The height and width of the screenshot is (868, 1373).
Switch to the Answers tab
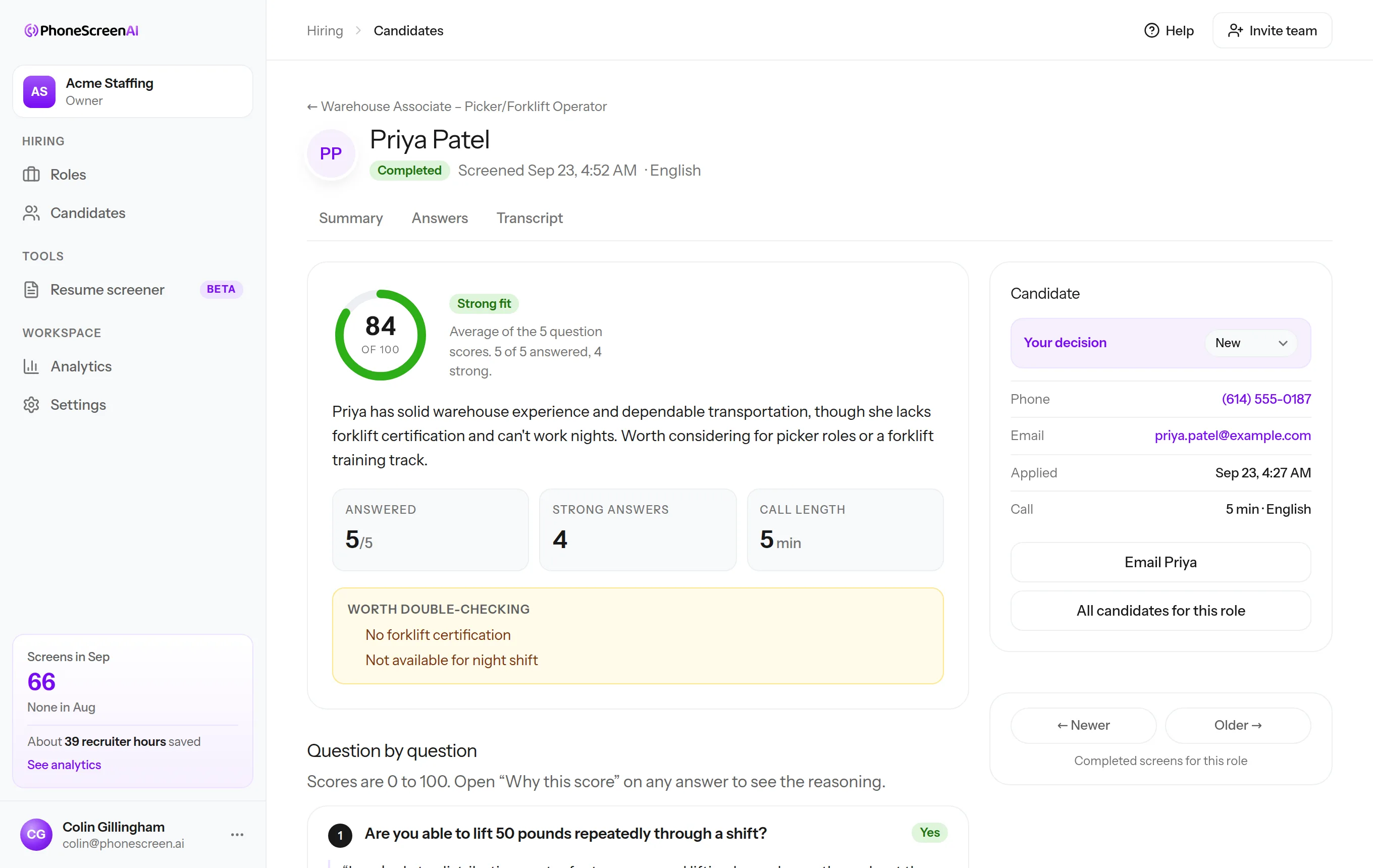click(440, 218)
